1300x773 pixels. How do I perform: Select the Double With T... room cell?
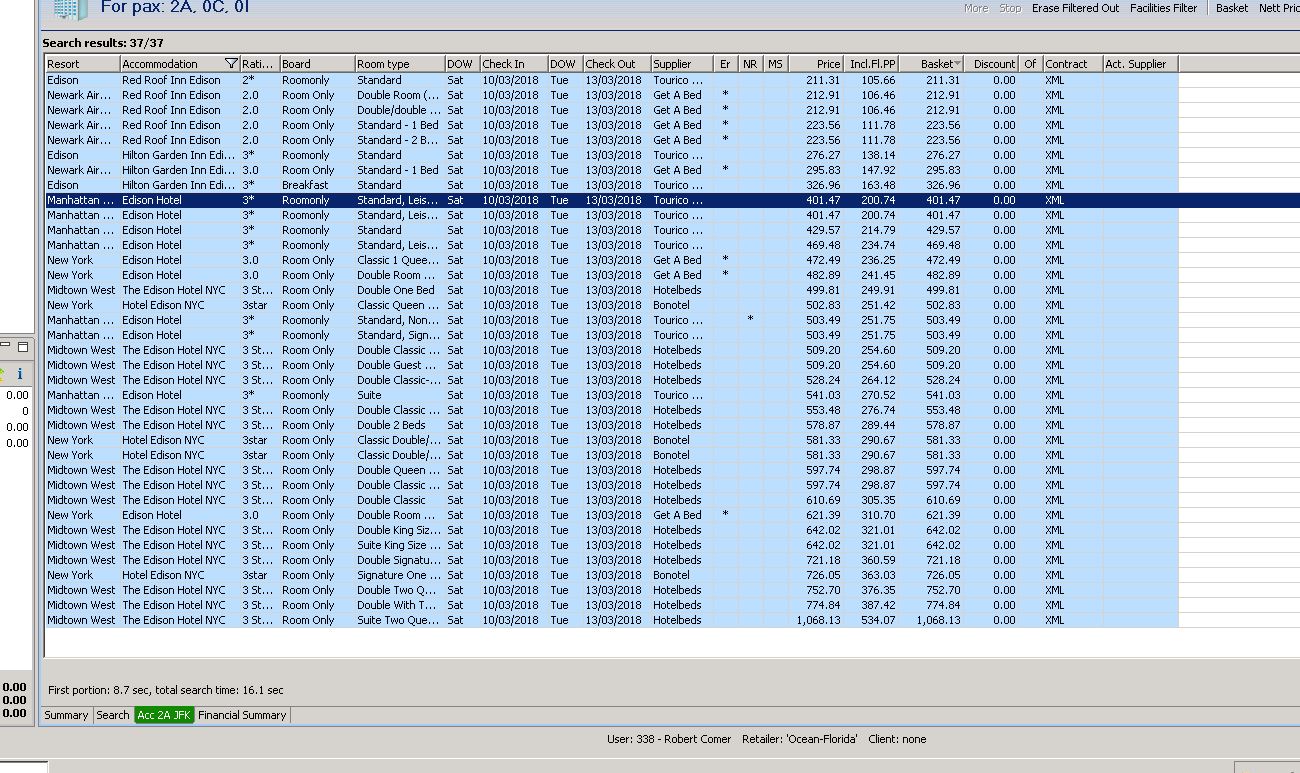point(400,605)
